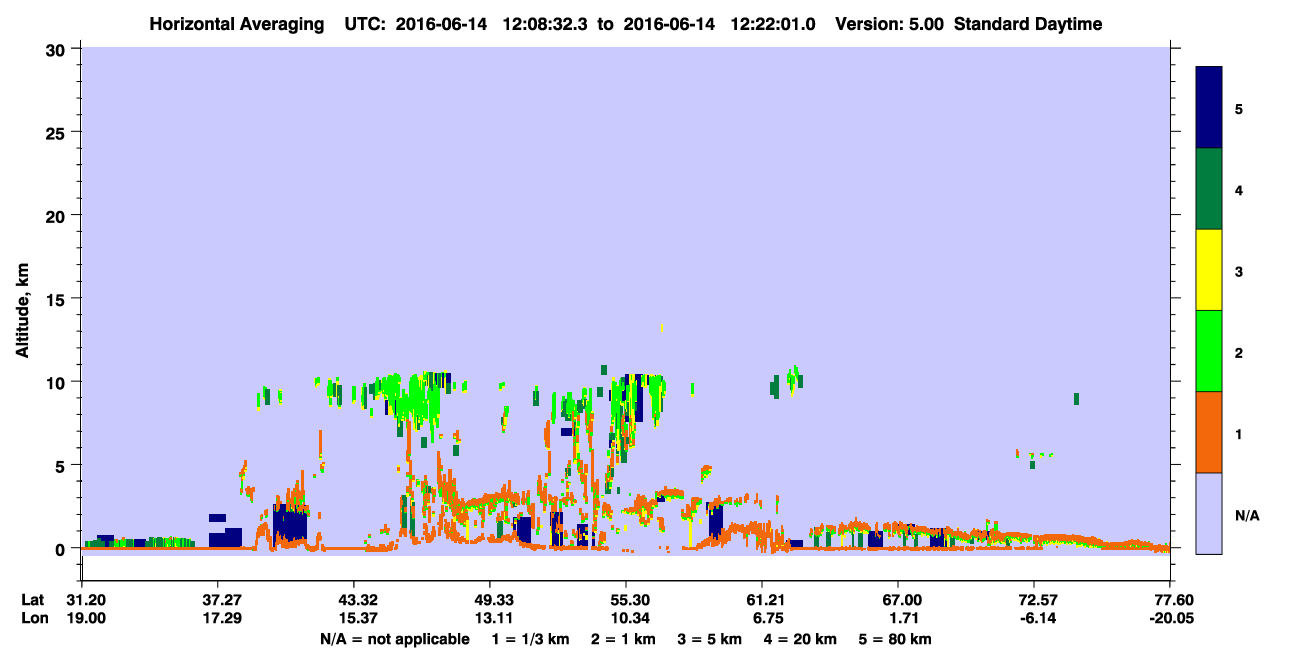The image size is (1300, 667).
Task: Click the '5 = 80 km' legend entry
Action: [894, 639]
